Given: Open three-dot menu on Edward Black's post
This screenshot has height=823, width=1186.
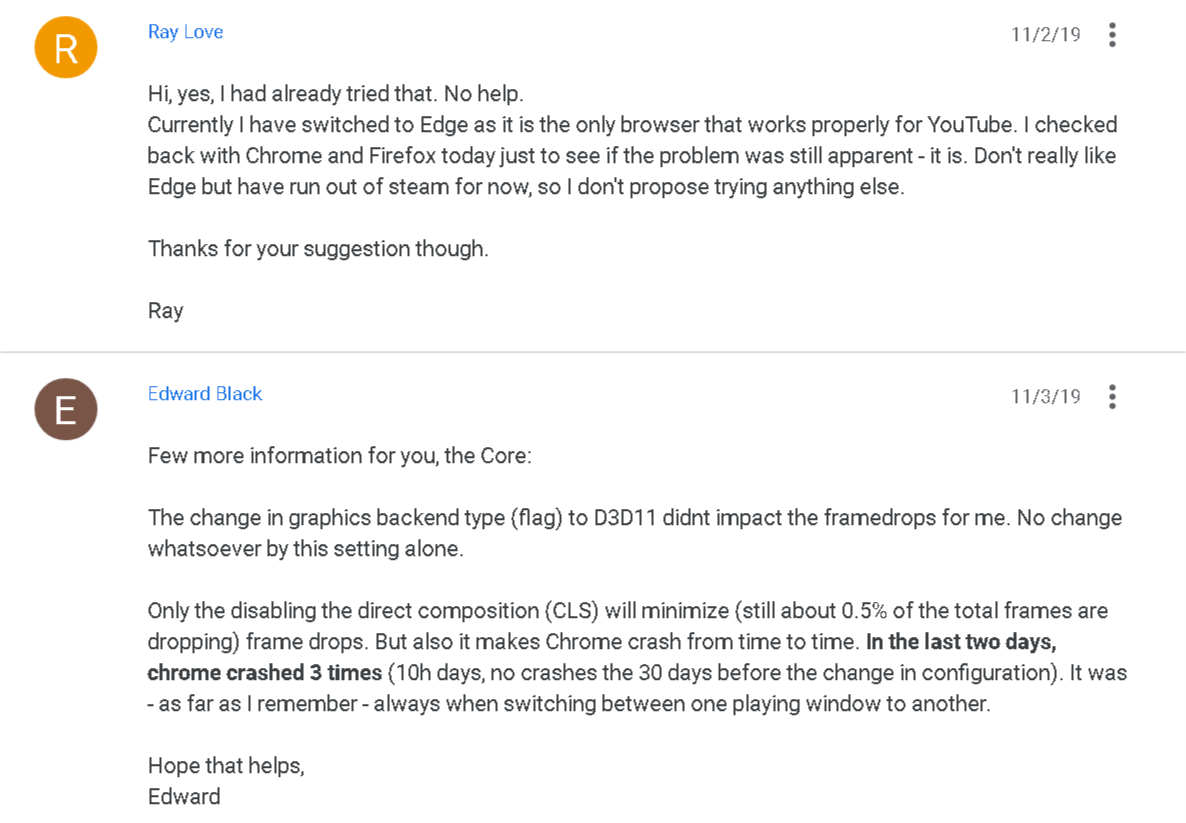Looking at the screenshot, I should click(1112, 396).
